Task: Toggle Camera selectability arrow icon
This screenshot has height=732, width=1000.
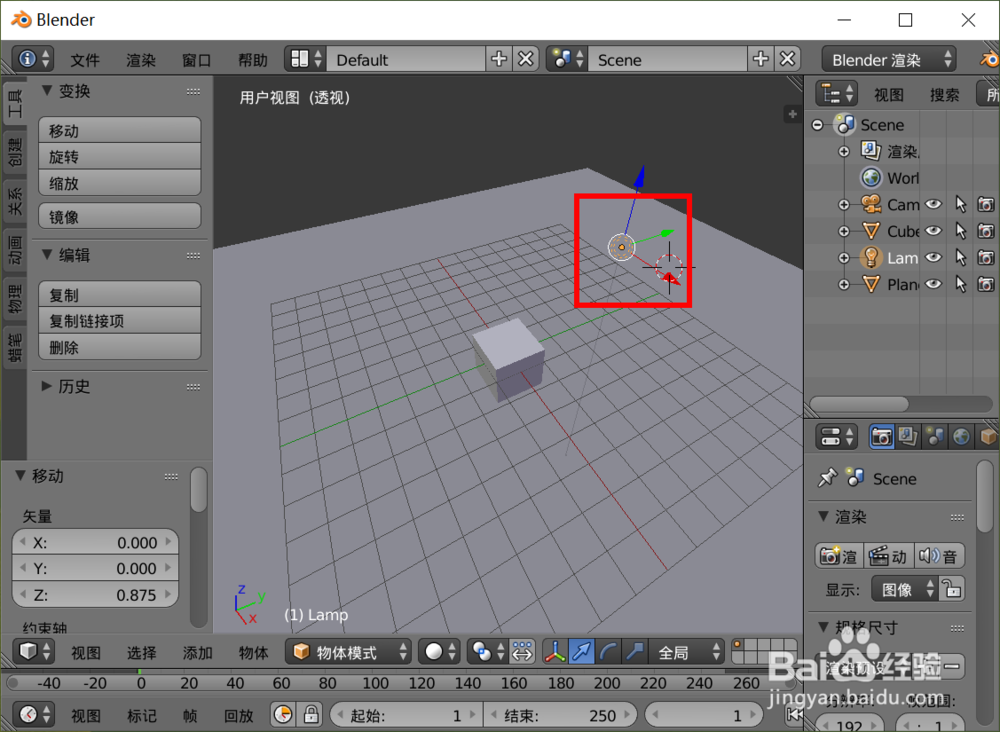Action: click(960, 204)
